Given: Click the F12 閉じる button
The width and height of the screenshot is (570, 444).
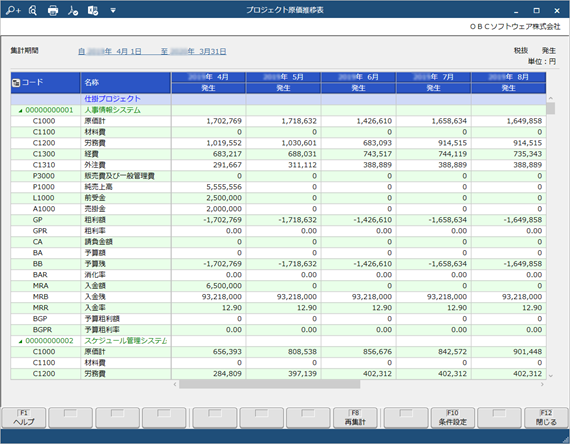Looking at the screenshot, I should (546, 418).
